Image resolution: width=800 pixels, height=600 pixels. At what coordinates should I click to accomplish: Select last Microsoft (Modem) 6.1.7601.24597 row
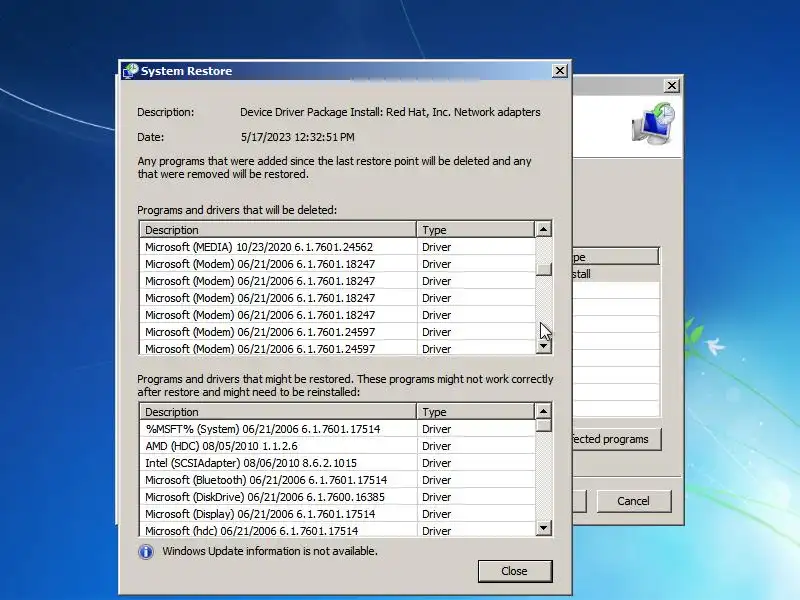[337, 348]
